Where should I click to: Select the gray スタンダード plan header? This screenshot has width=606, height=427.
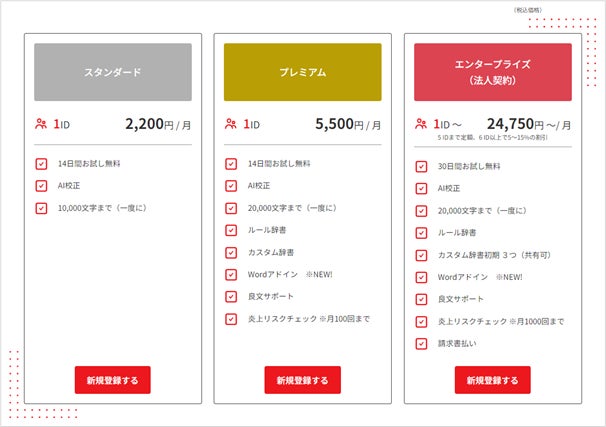tap(112, 72)
